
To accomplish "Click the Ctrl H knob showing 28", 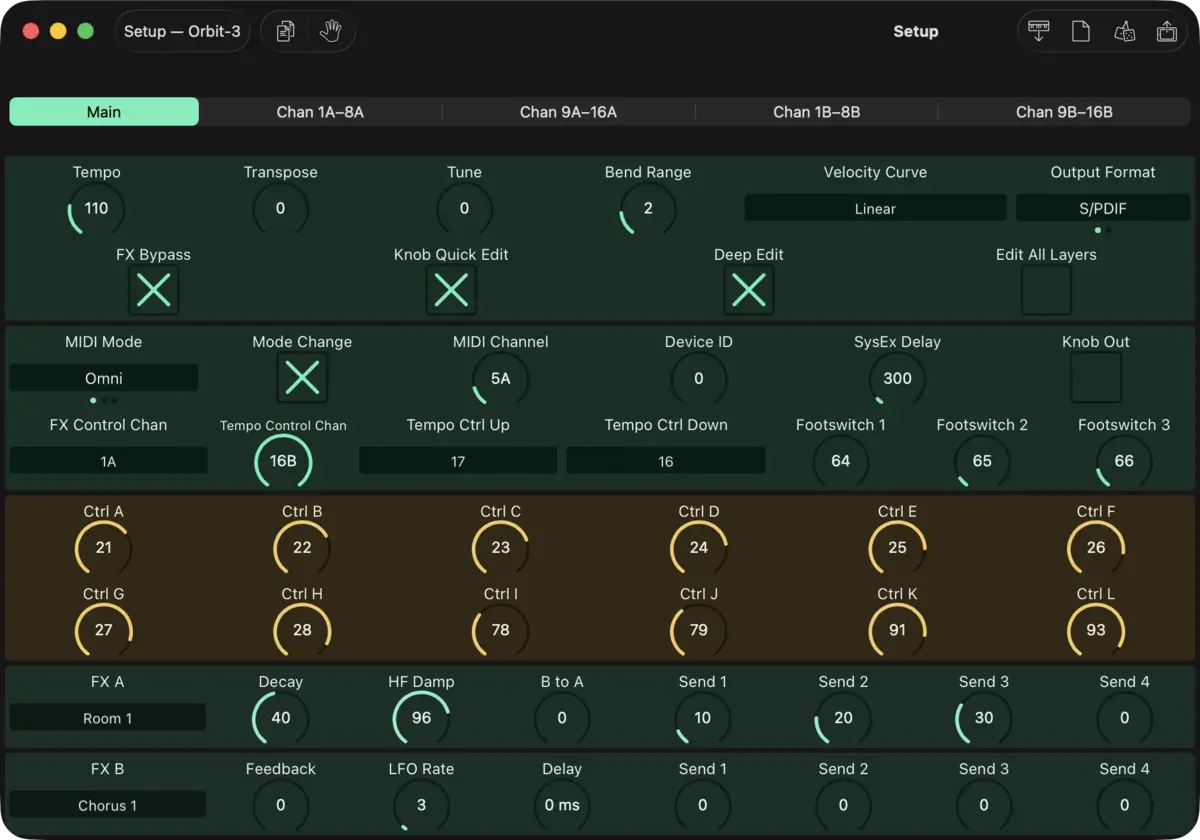I will 302,630.
